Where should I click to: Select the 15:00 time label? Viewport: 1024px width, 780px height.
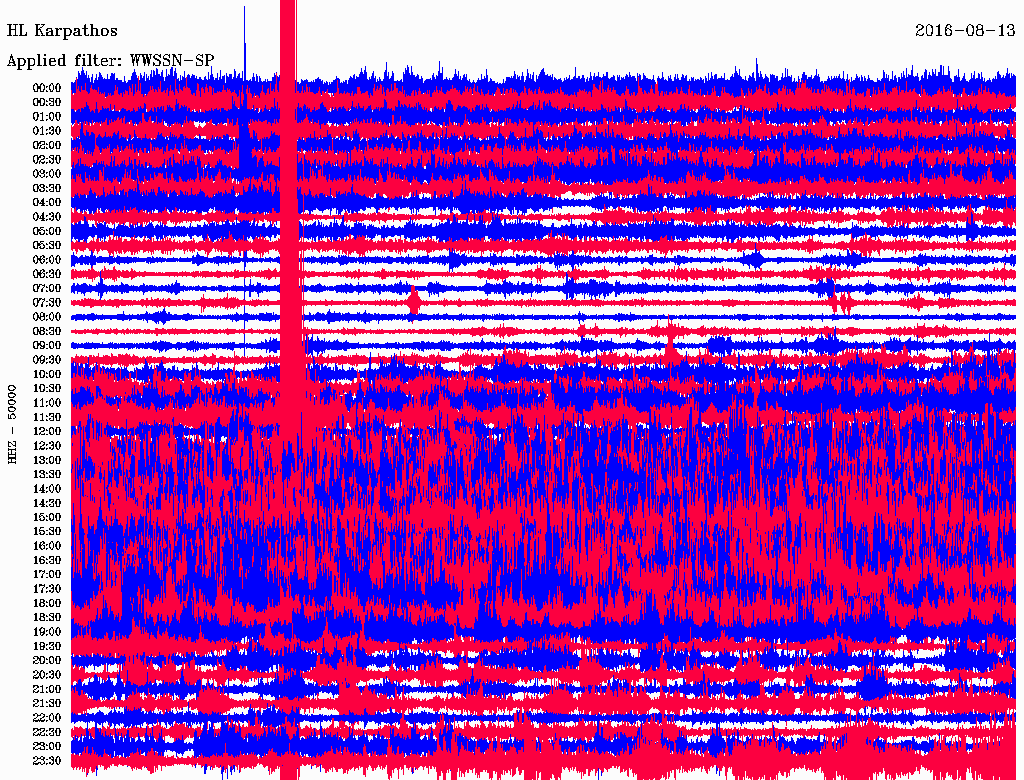point(47,517)
